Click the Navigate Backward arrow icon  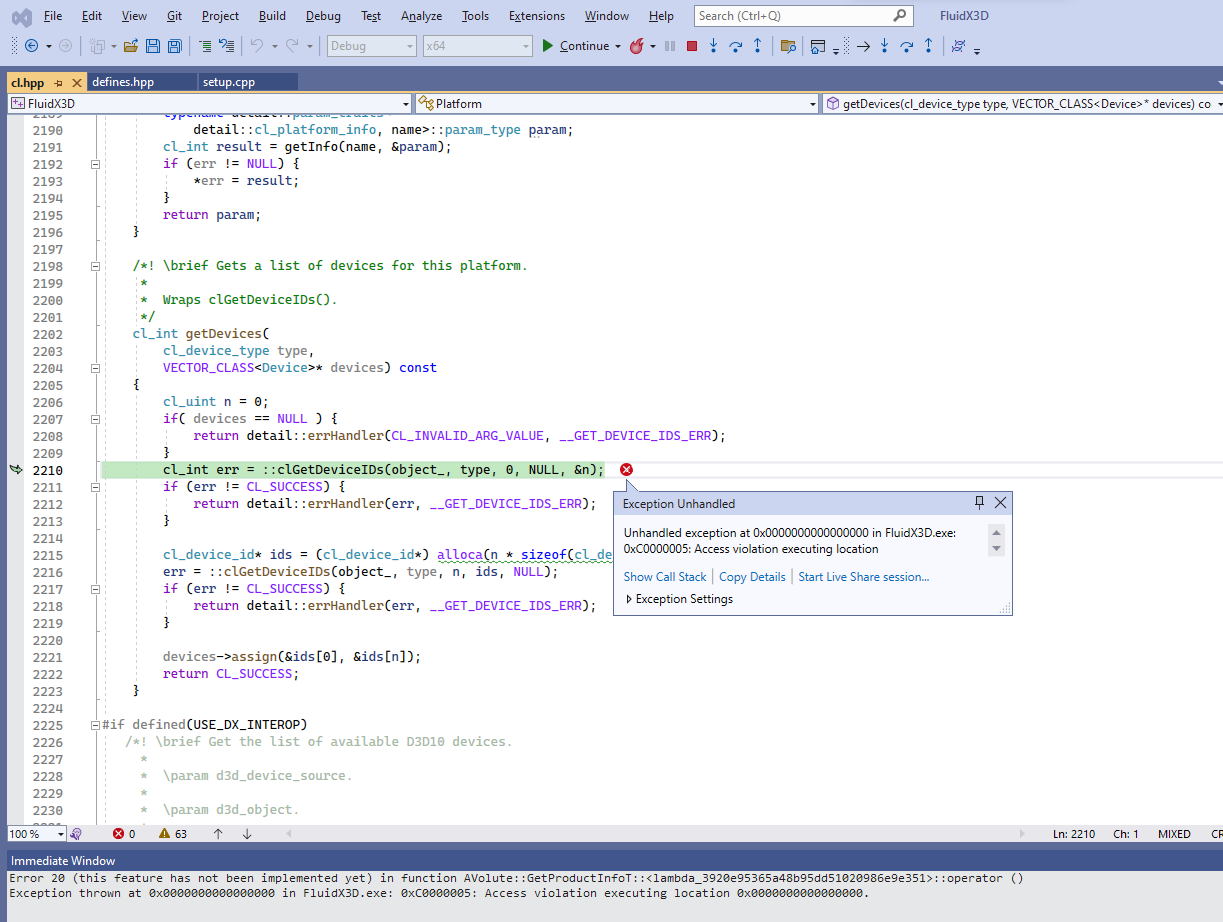coord(31,45)
